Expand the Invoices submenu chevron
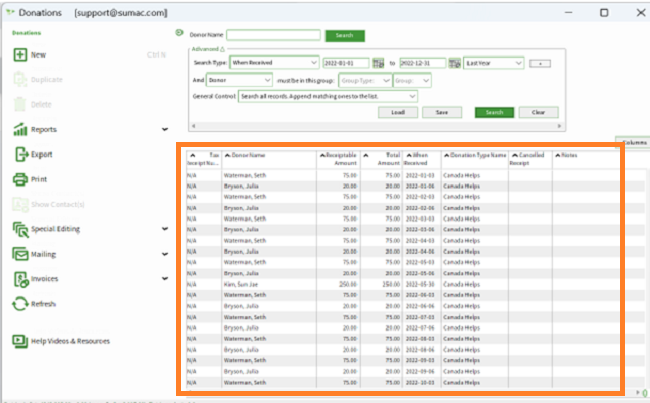650x403 pixels. tap(165, 279)
